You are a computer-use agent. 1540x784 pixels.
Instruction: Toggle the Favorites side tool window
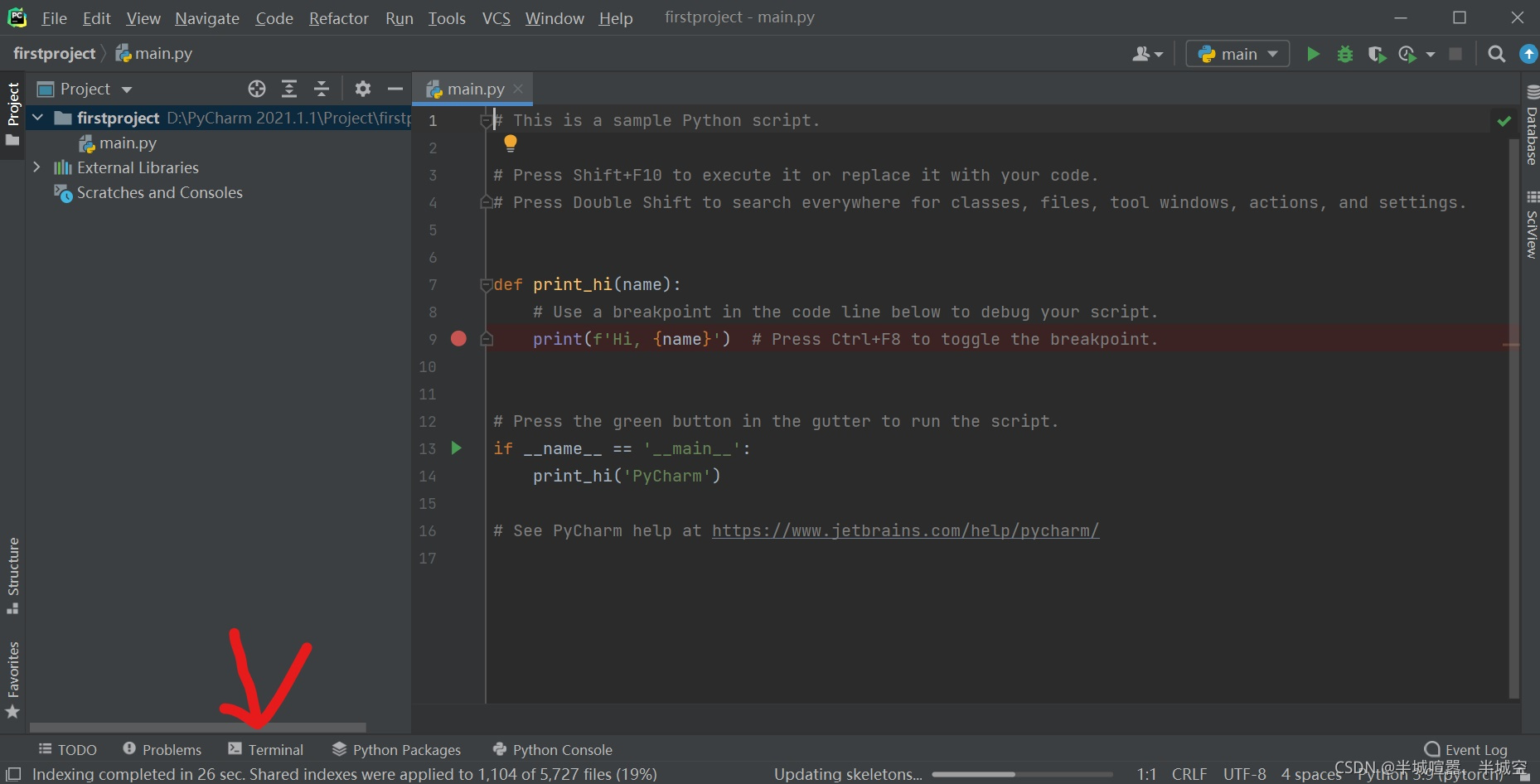[12, 679]
